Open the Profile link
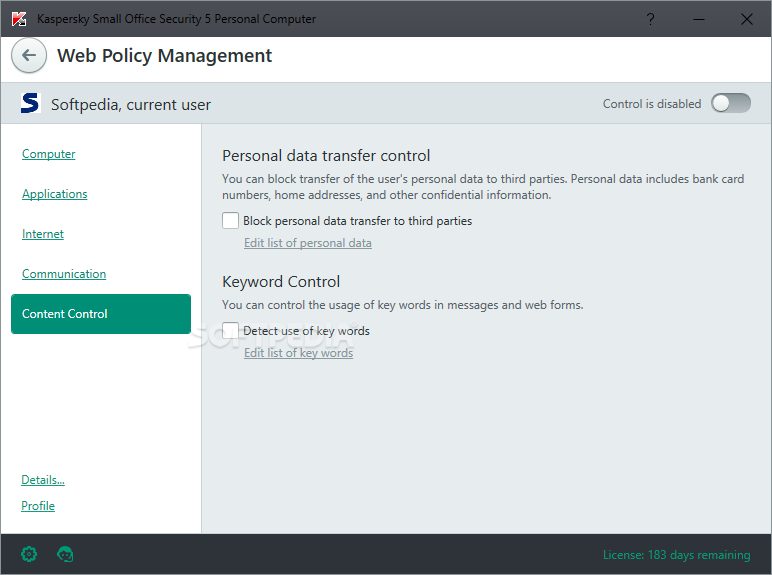Image resolution: width=772 pixels, height=575 pixels. coord(38,506)
